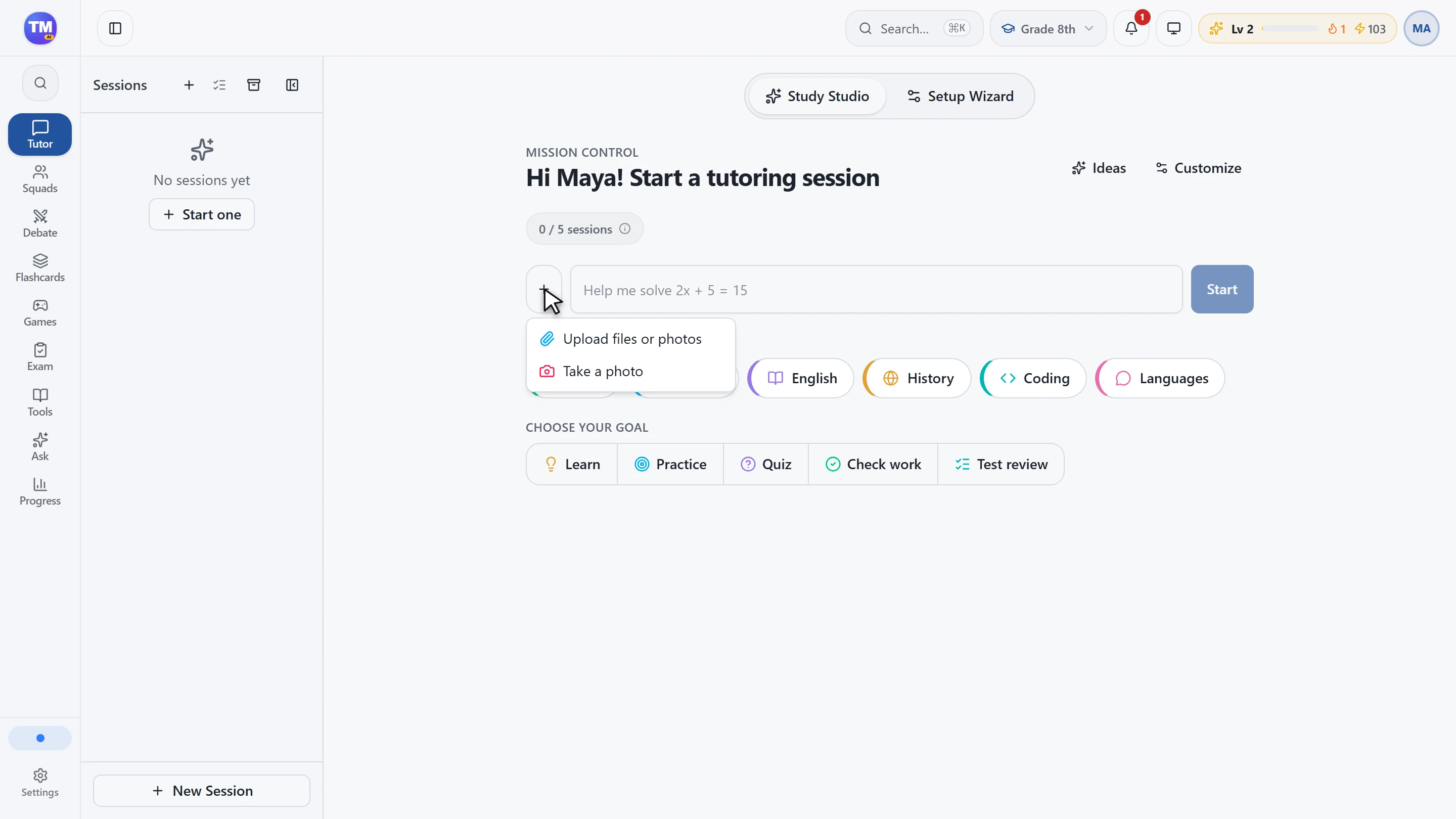Screen dimensions: 1456x819
Task: Open the Debate swords icon
Action: [x=39, y=216]
